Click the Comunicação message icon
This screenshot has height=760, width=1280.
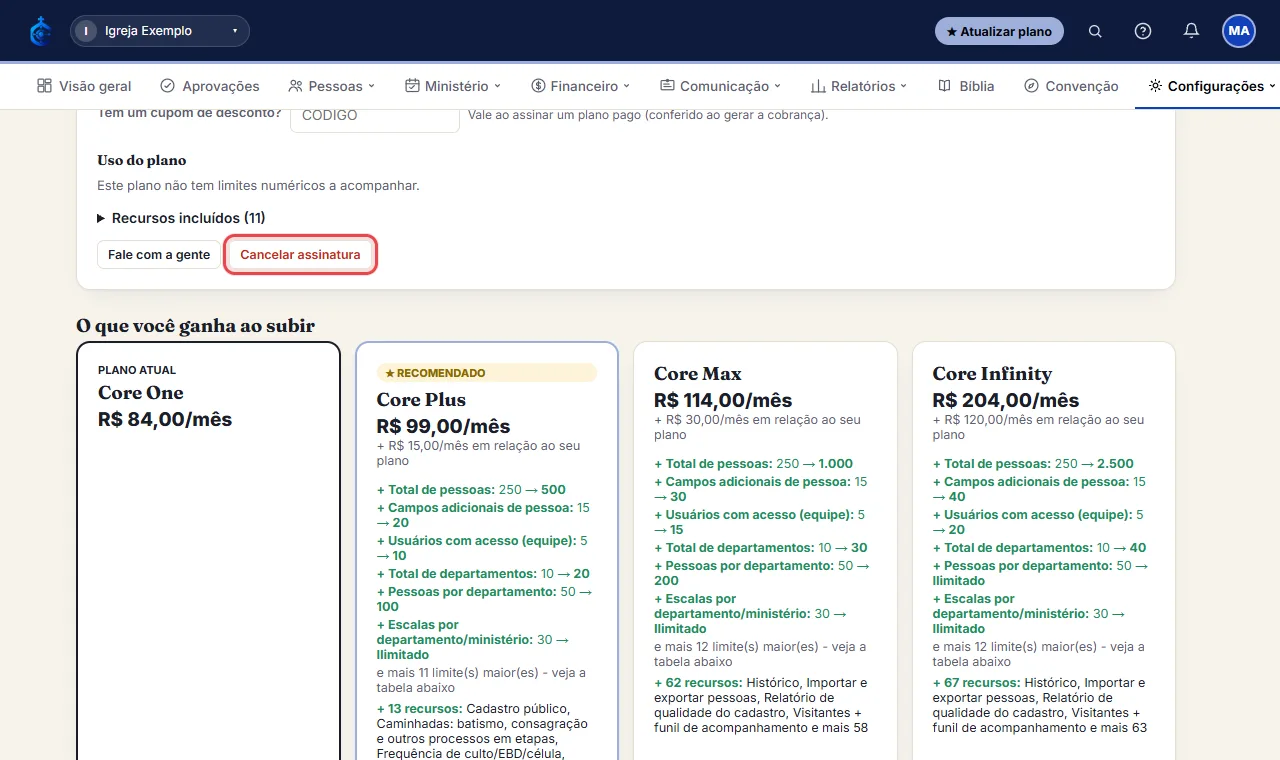point(667,86)
